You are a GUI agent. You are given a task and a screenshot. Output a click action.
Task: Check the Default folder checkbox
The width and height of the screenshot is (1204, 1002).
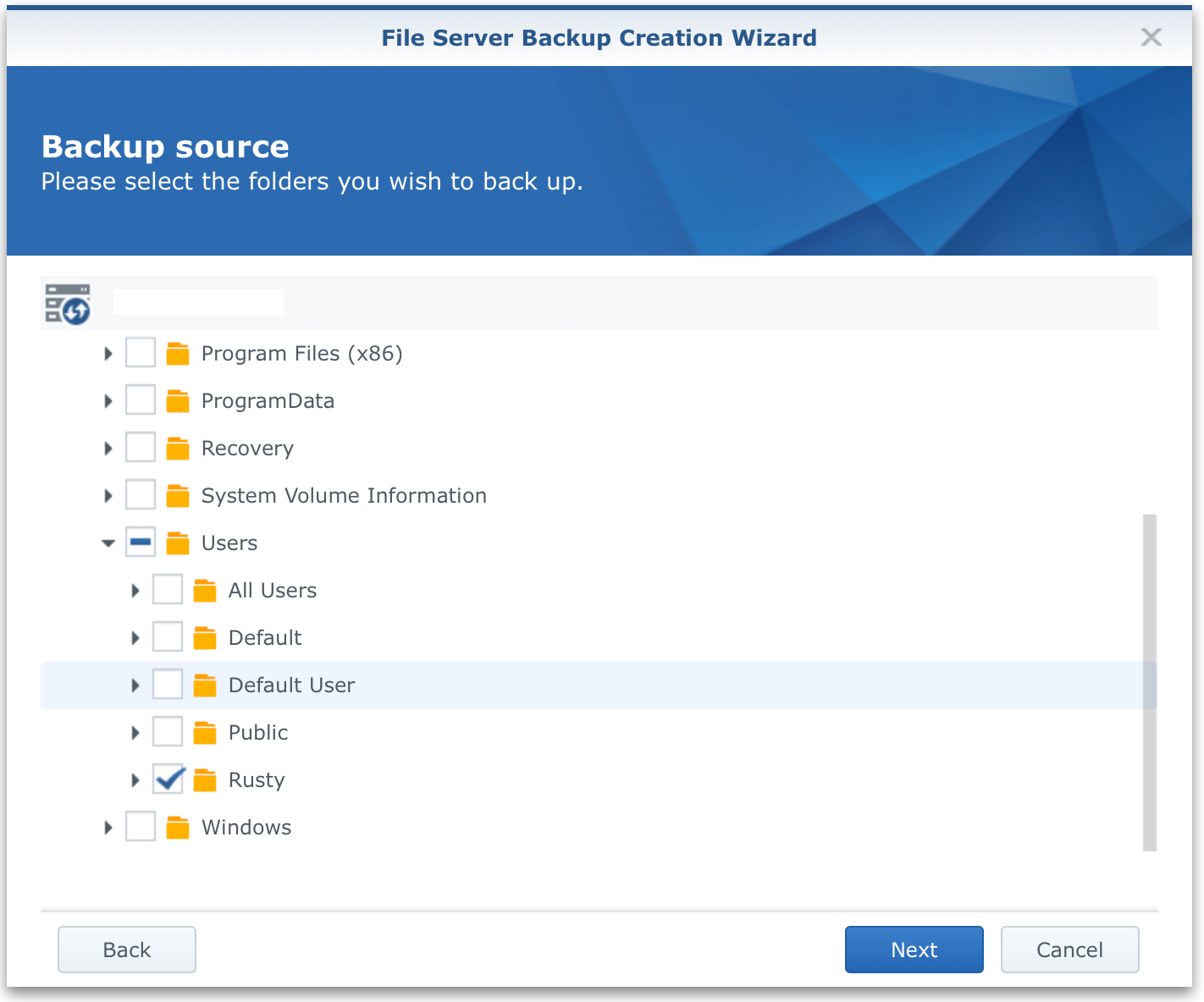pyautogui.click(x=168, y=636)
